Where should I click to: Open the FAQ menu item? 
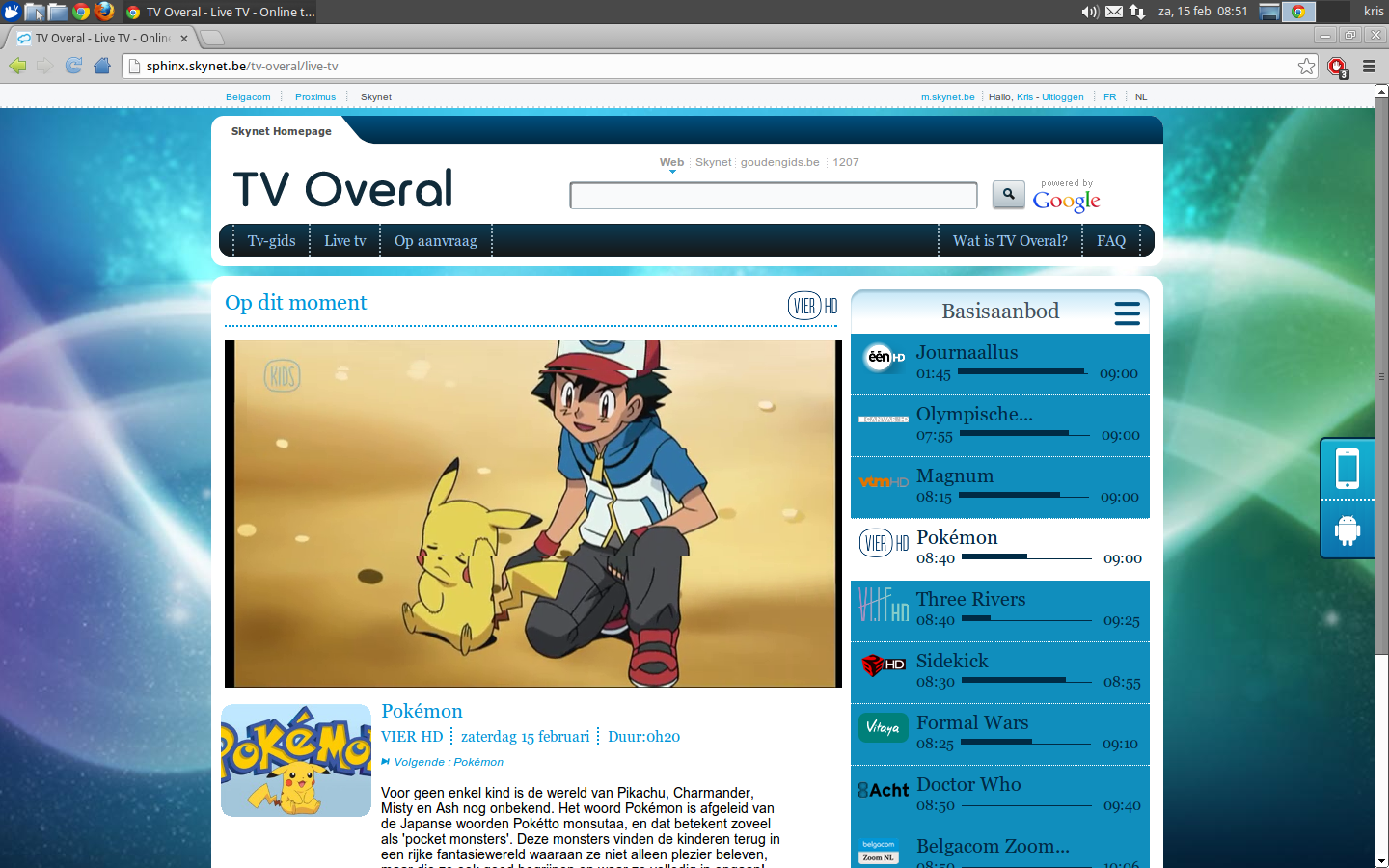(x=1111, y=240)
